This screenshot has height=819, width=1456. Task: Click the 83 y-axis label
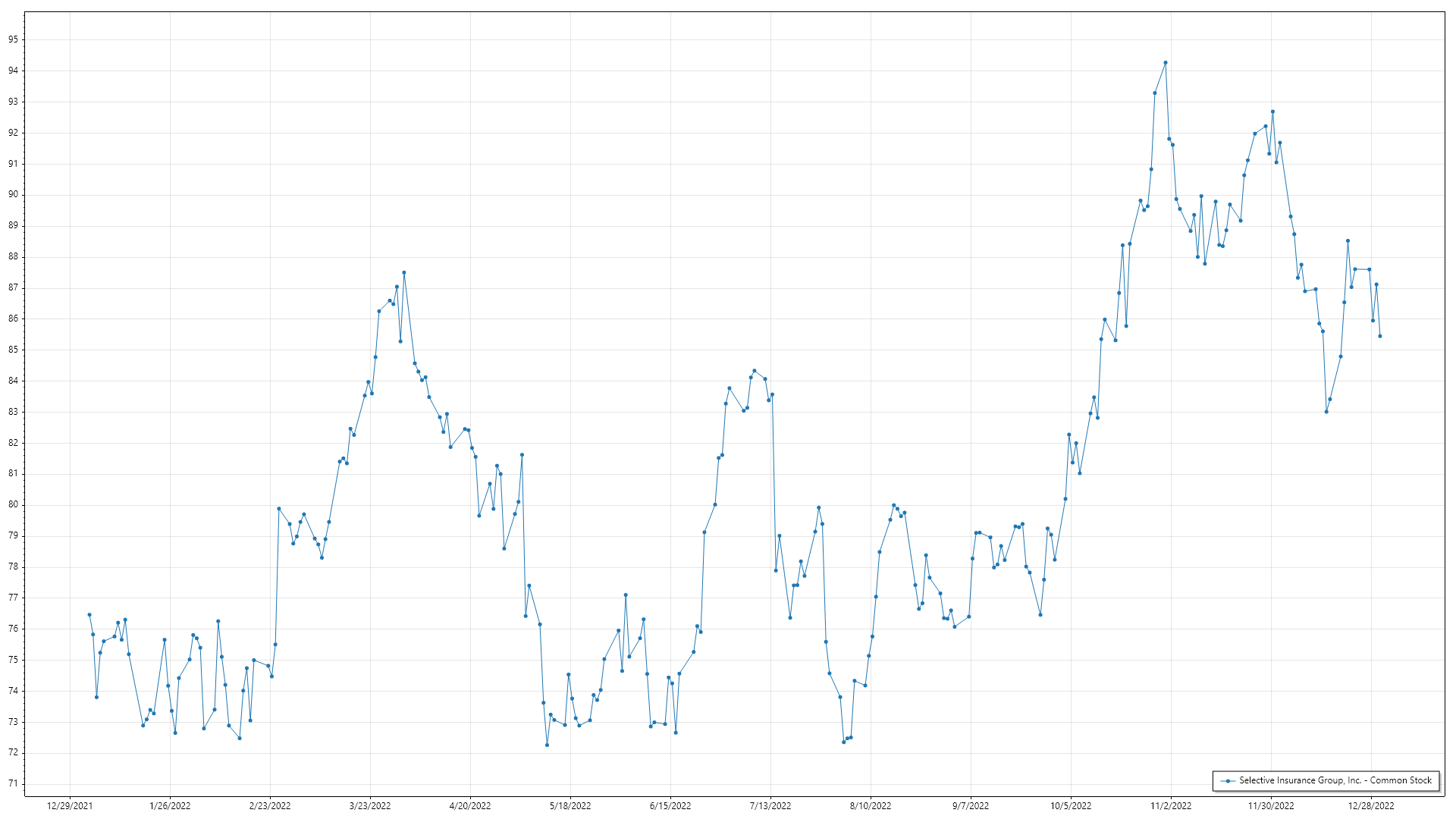[x=14, y=412]
